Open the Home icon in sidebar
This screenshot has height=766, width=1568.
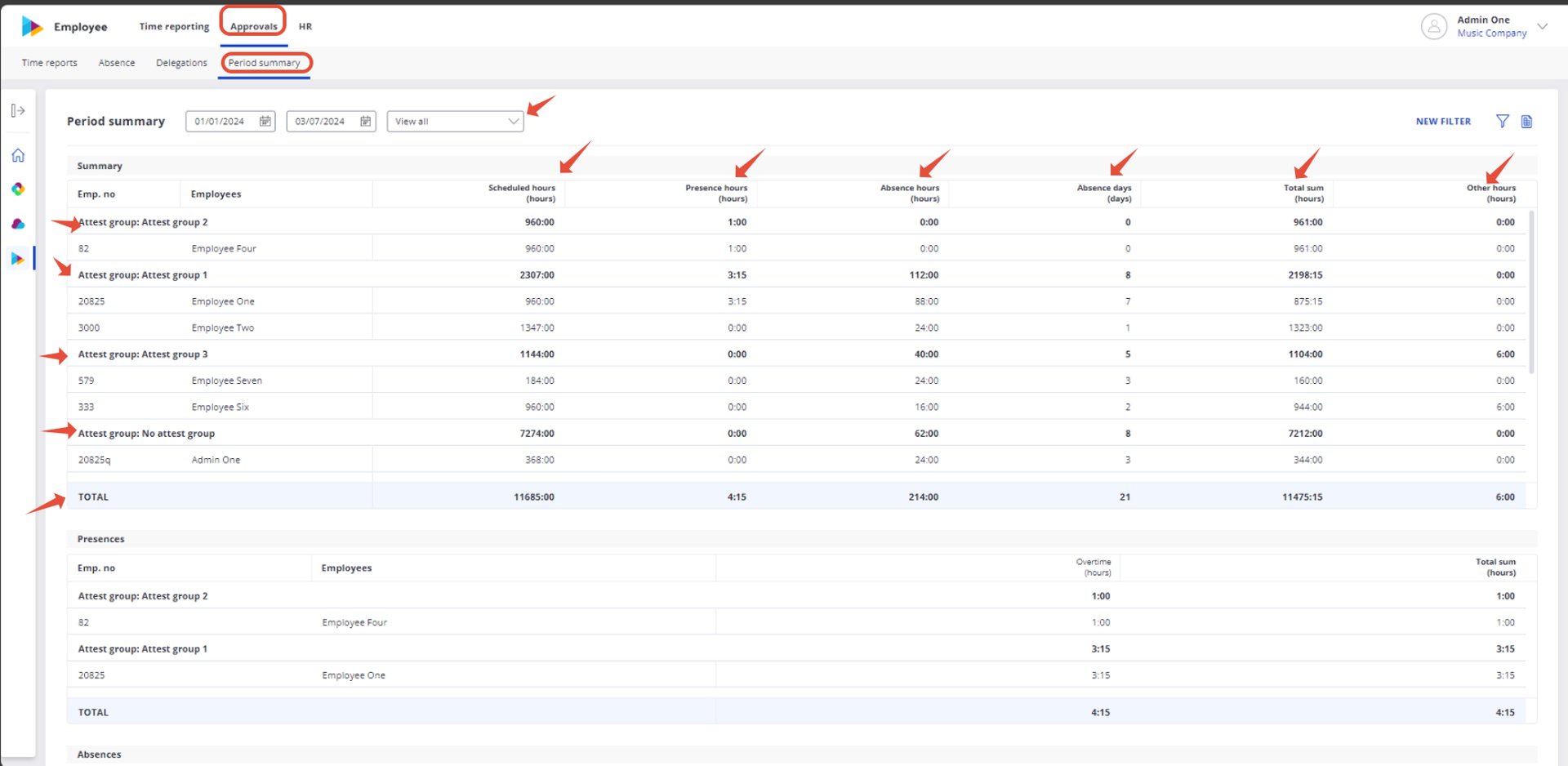18,155
